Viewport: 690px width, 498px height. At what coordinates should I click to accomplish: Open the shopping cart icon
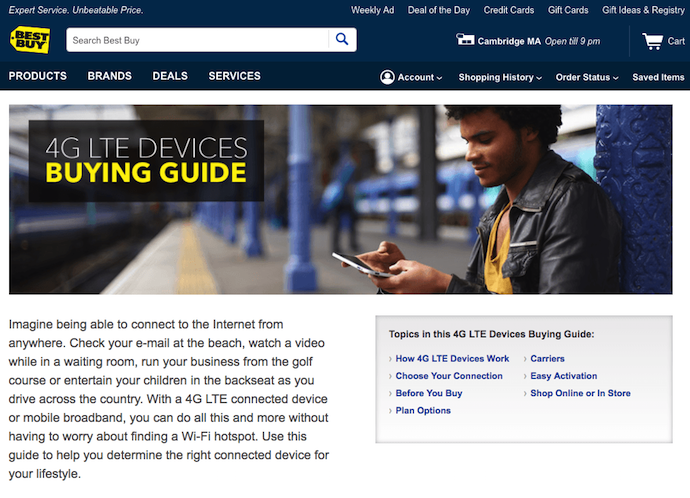coord(652,41)
